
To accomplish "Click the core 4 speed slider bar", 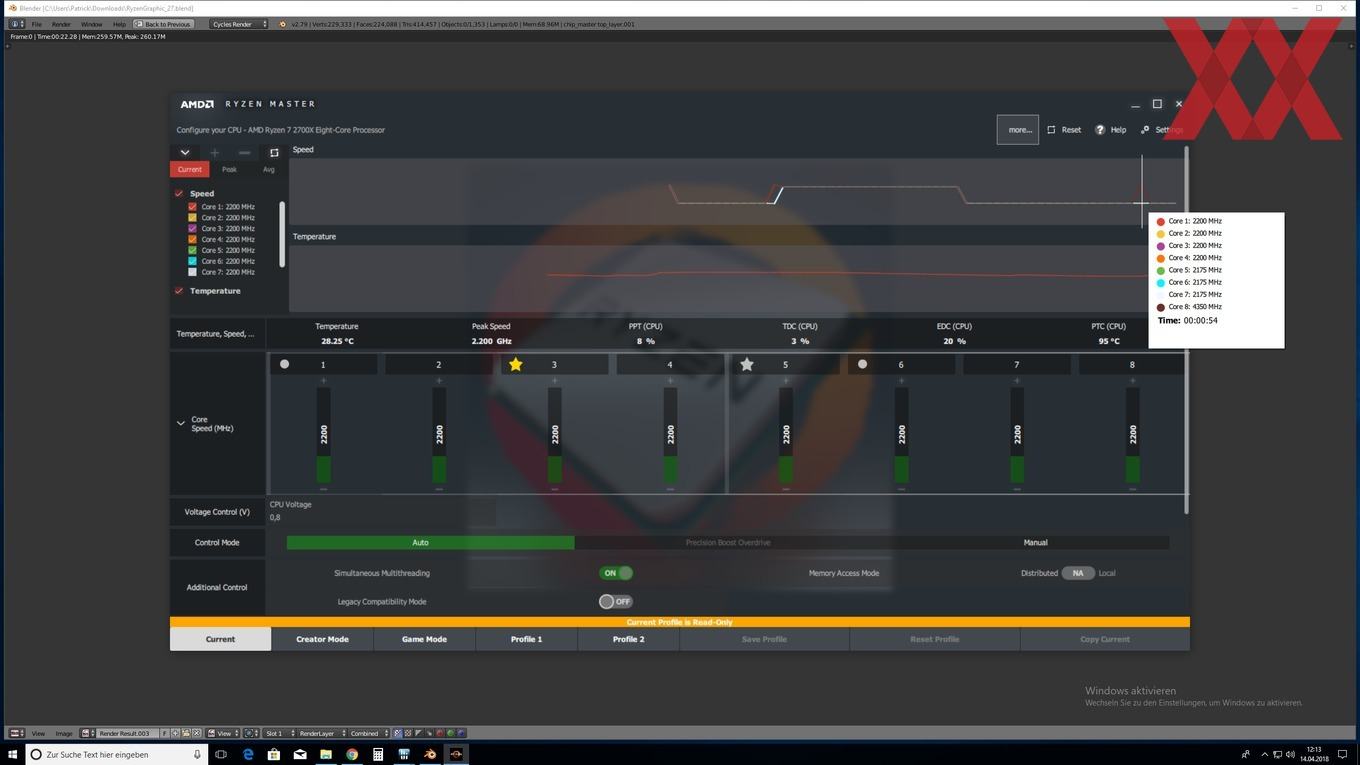I will click(x=670, y=435).
